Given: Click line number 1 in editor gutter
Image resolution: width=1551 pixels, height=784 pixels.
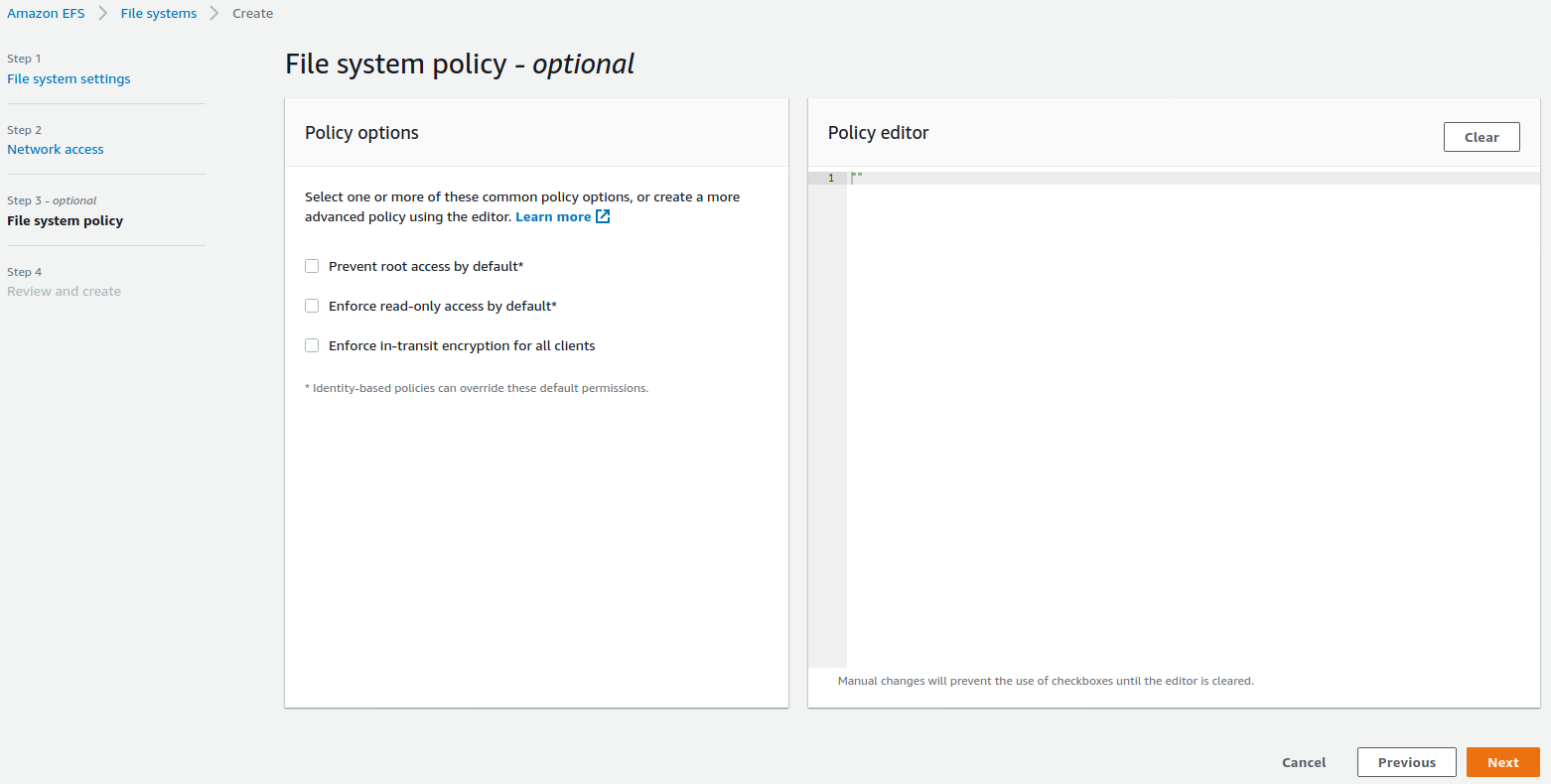Looking at the screenshot, I should [830, 178].
